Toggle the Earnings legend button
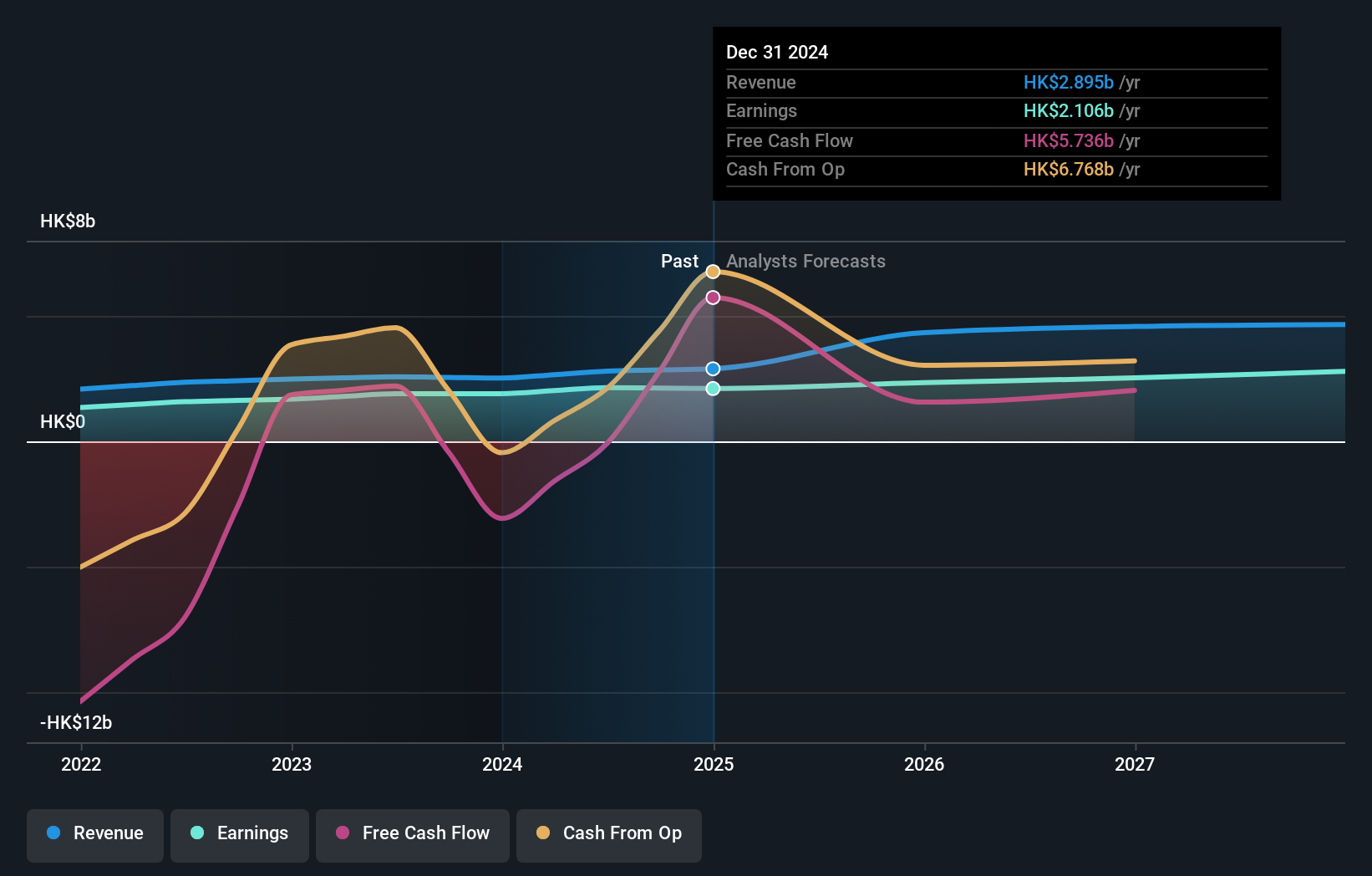1372x876 pixels. (240, 835)
